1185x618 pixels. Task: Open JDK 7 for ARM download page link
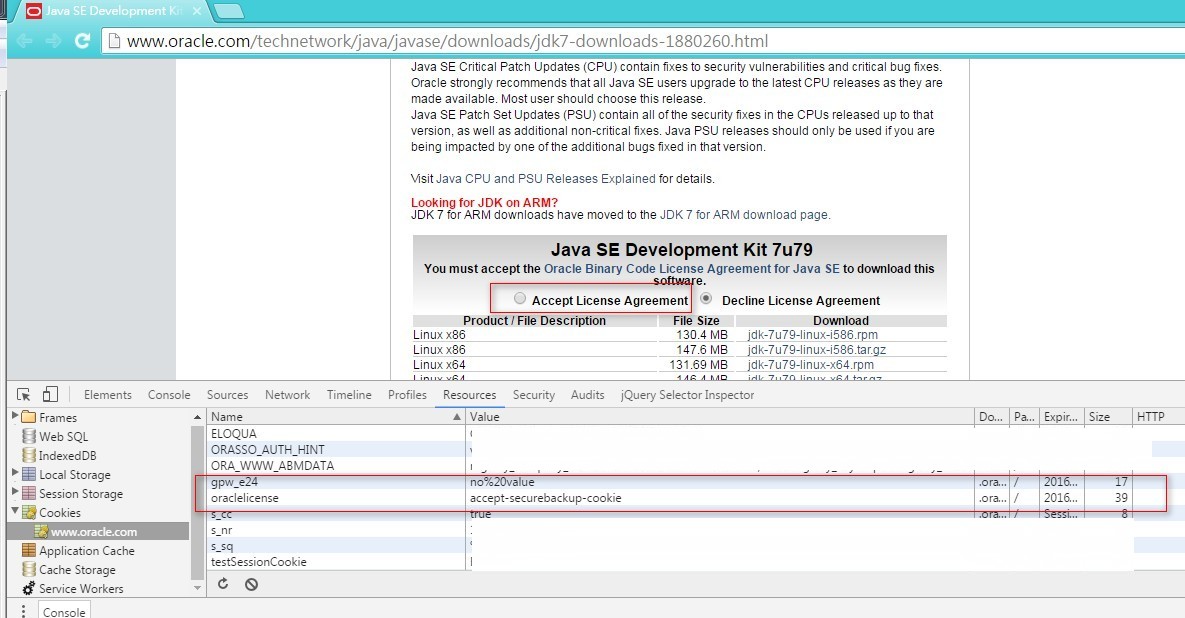pyautogui.click(x=744, y=215)
